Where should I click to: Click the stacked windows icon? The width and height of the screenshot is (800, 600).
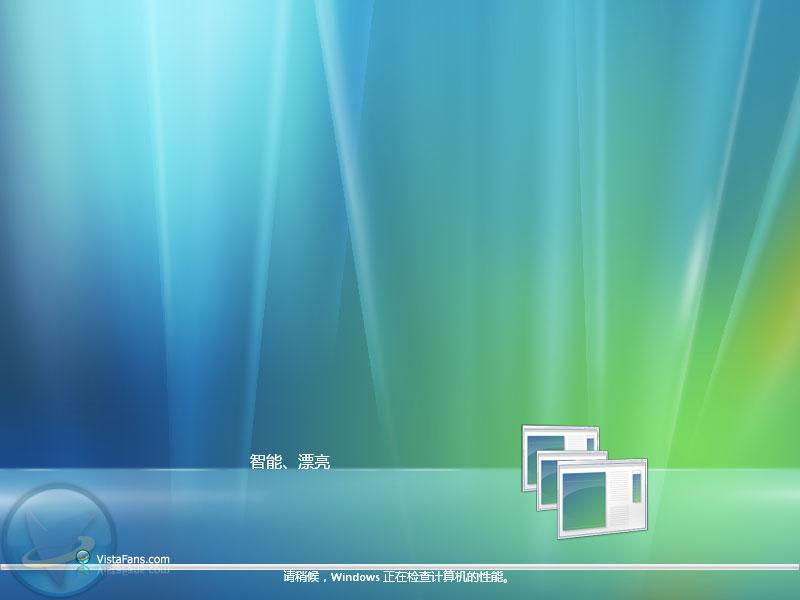(x=584, y=482)
